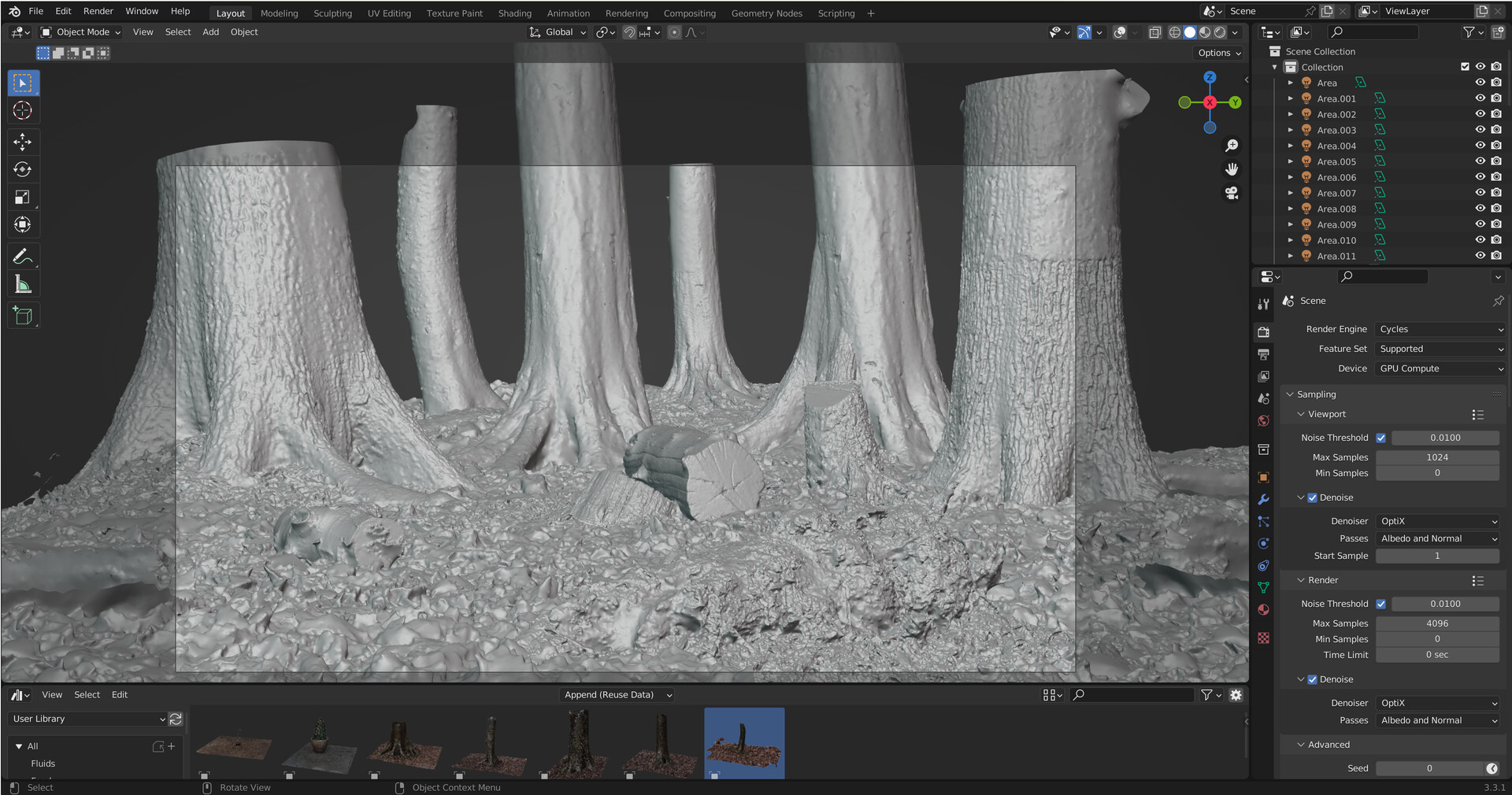Hide the Area.003 object in the outliner
The image size is (1512, 795).
click(x=1480, y=129)
